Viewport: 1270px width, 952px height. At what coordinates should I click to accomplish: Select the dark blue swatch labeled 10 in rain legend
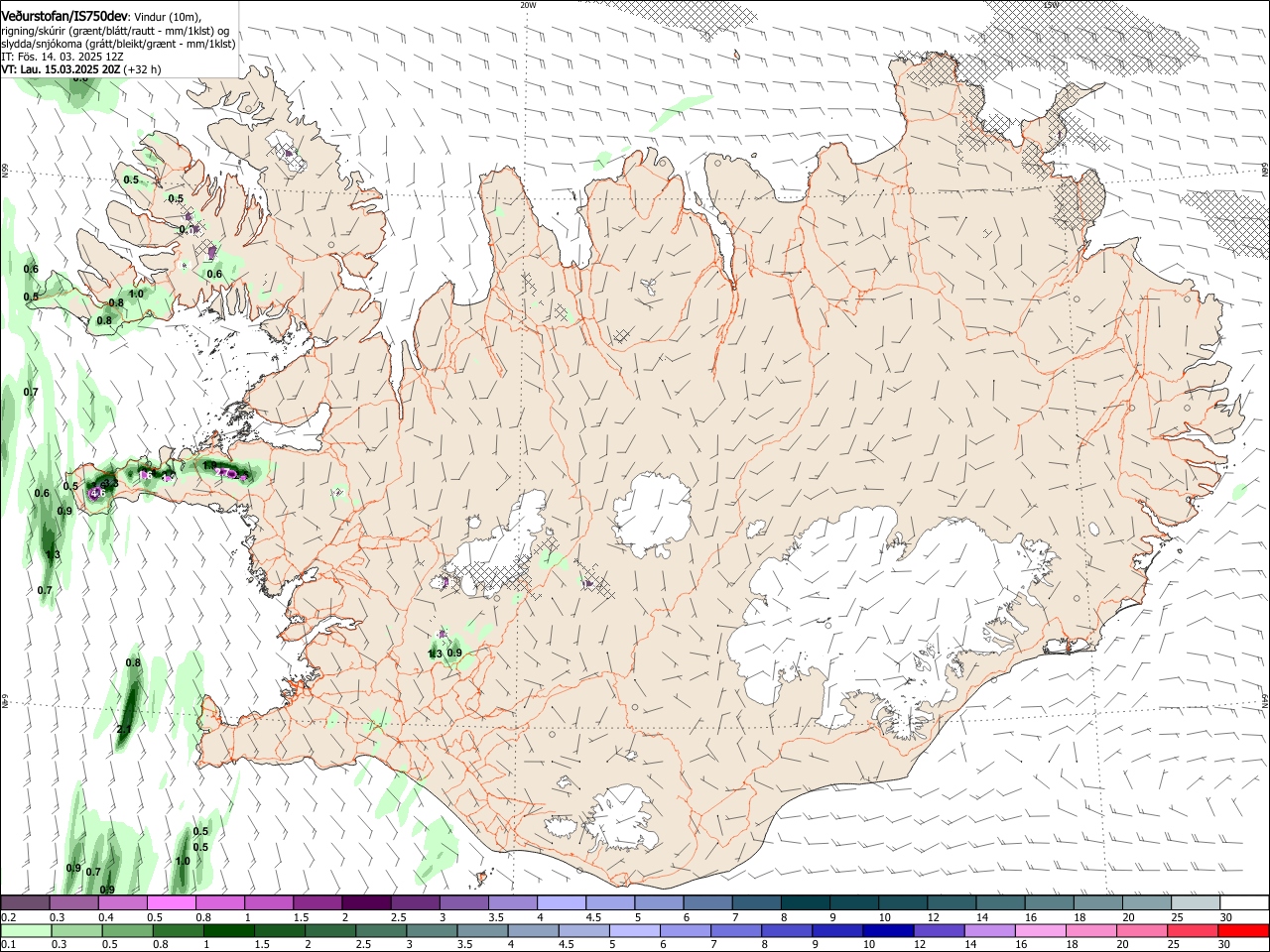click(x=888, y=931)
